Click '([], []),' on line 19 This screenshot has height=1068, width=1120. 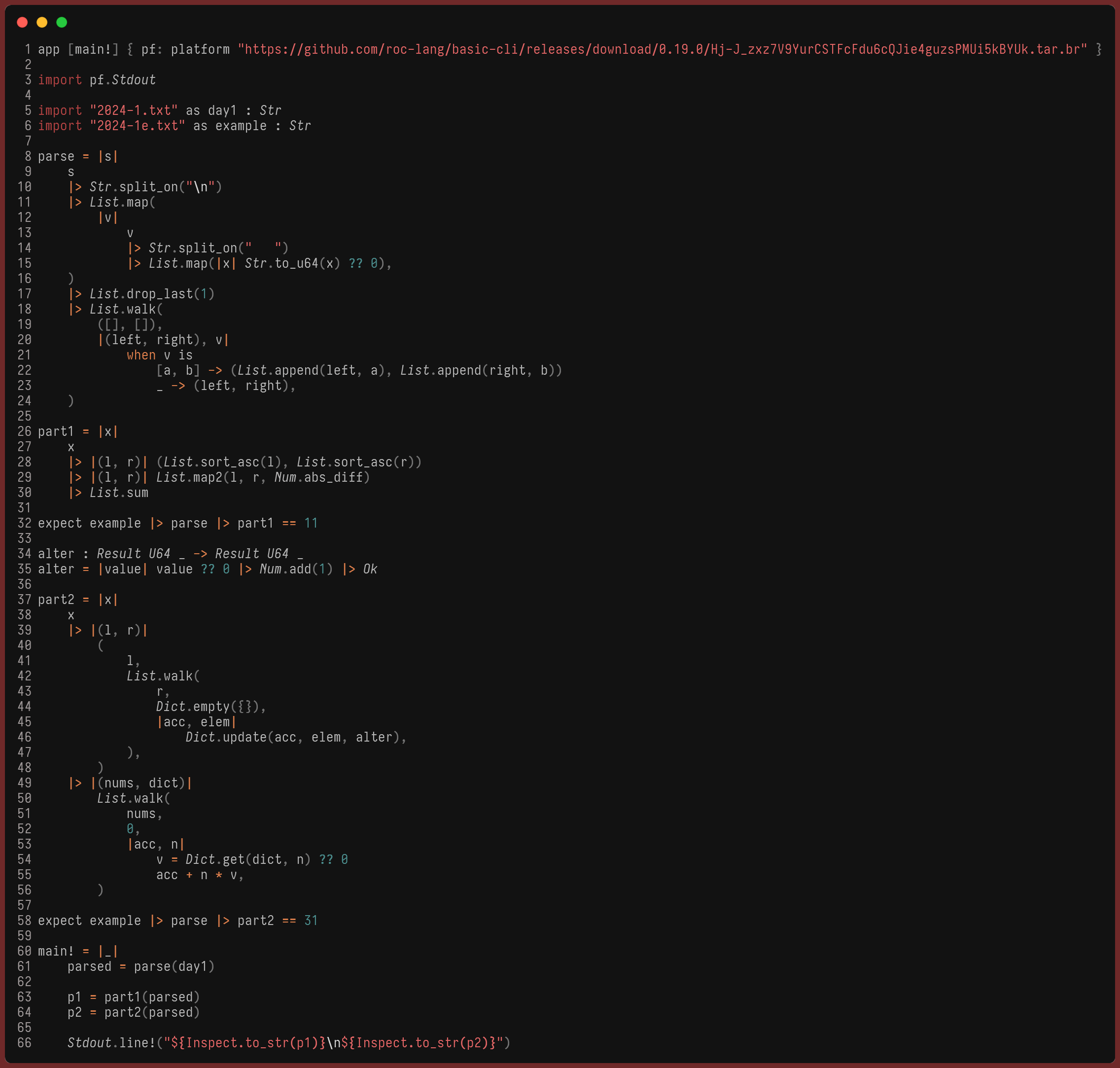[x=130, y=324]
